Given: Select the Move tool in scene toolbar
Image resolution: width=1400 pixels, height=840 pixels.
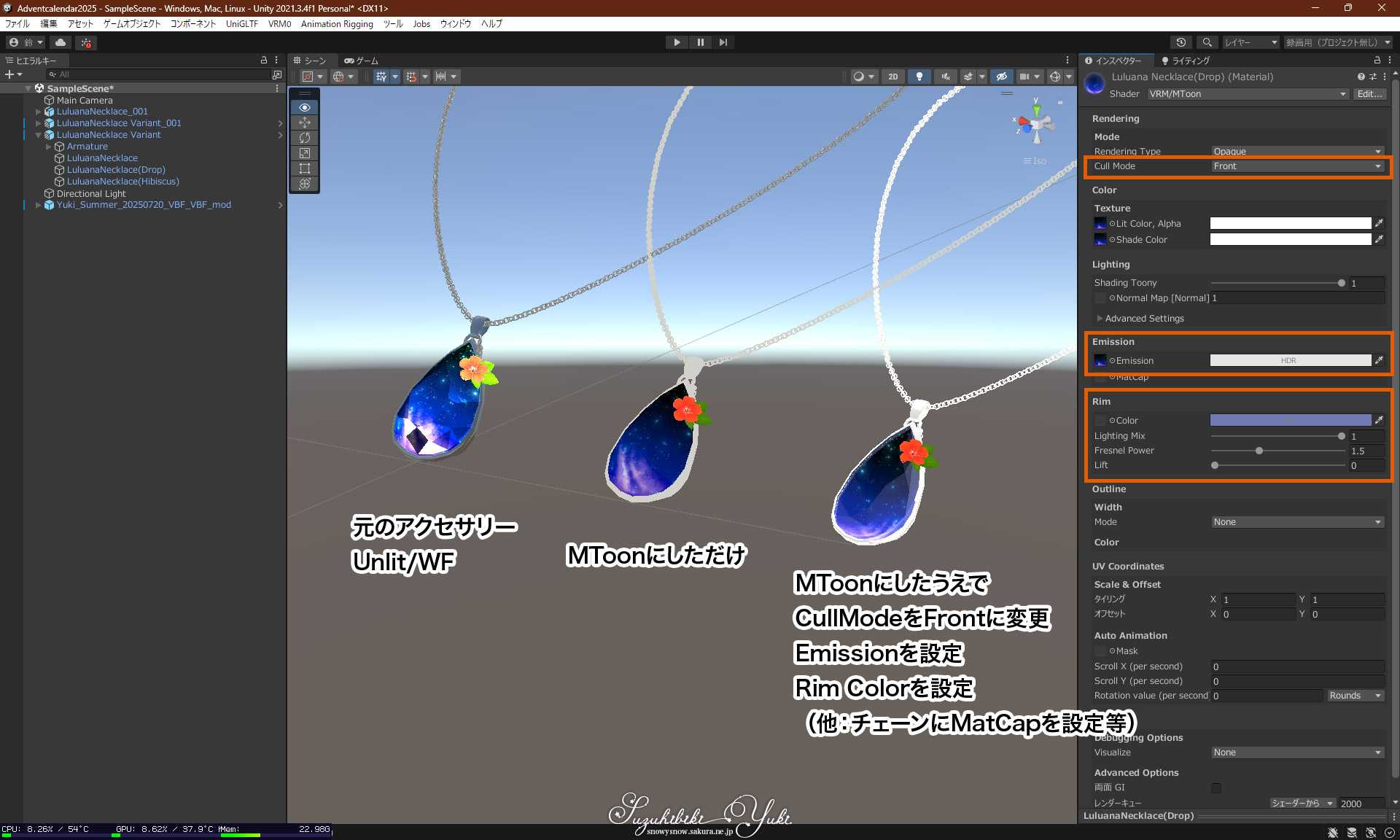Looking at the screenshot, I should 305,122.
